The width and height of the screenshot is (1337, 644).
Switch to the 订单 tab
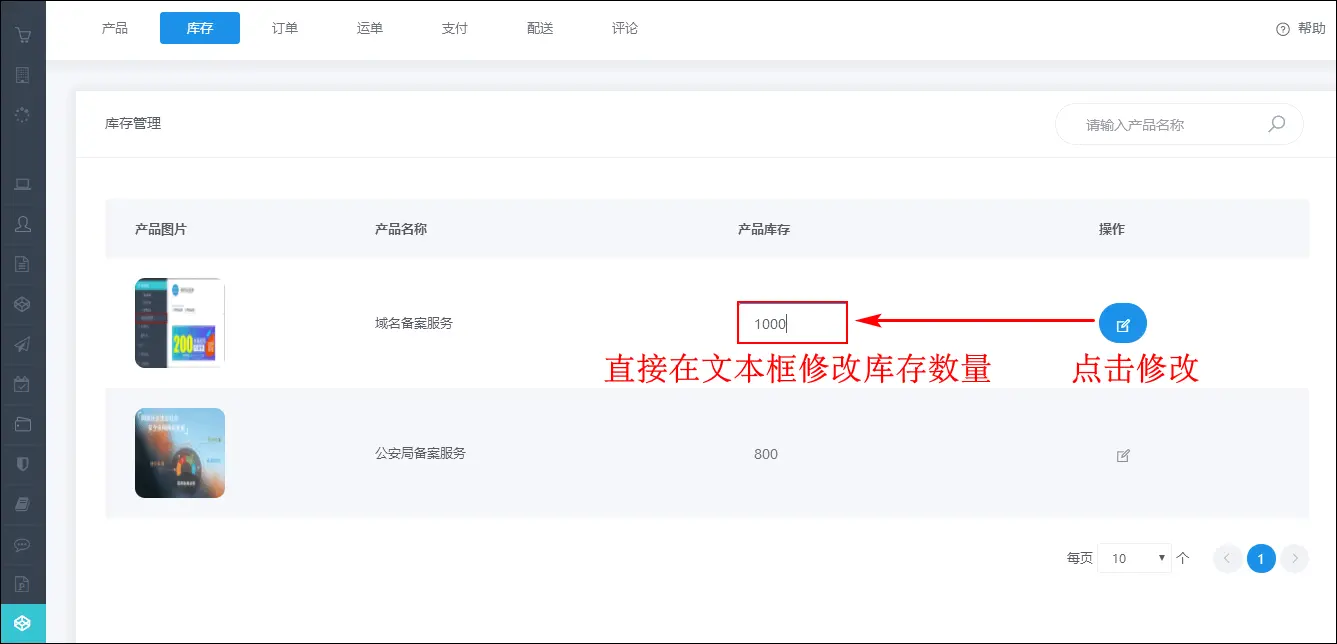tap(285, 28)
